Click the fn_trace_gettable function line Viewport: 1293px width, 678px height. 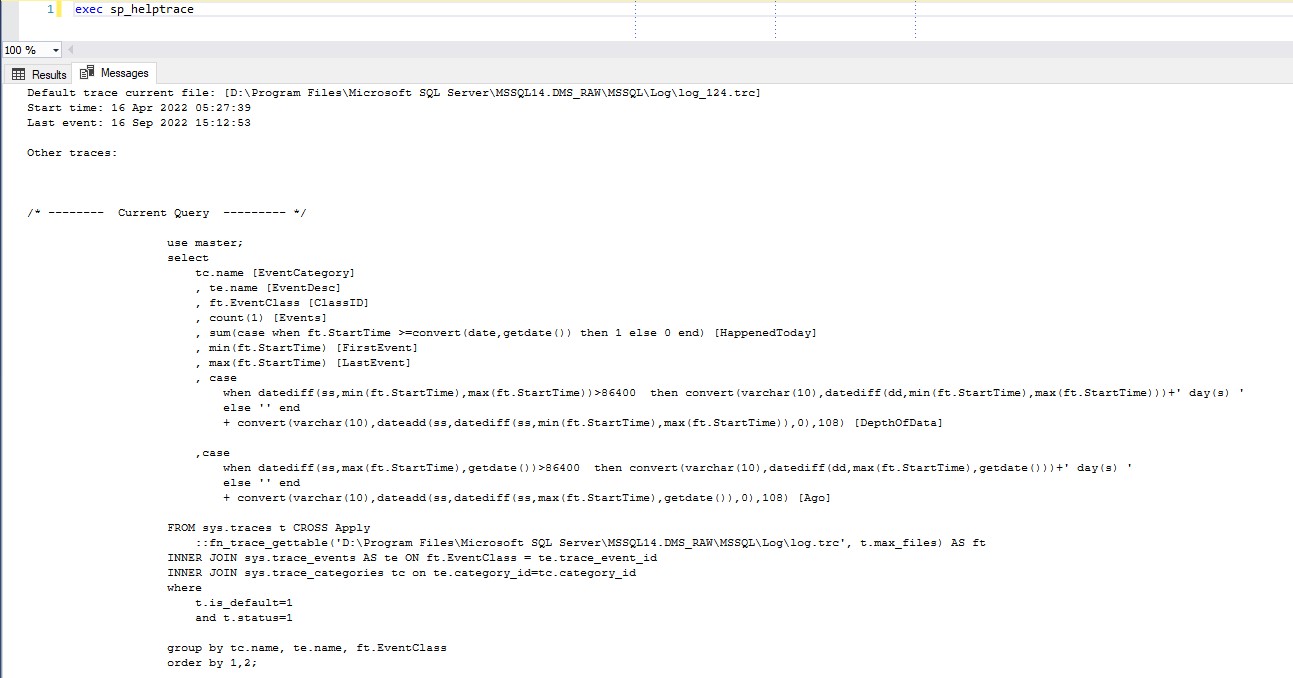click(x=590, y=543)
